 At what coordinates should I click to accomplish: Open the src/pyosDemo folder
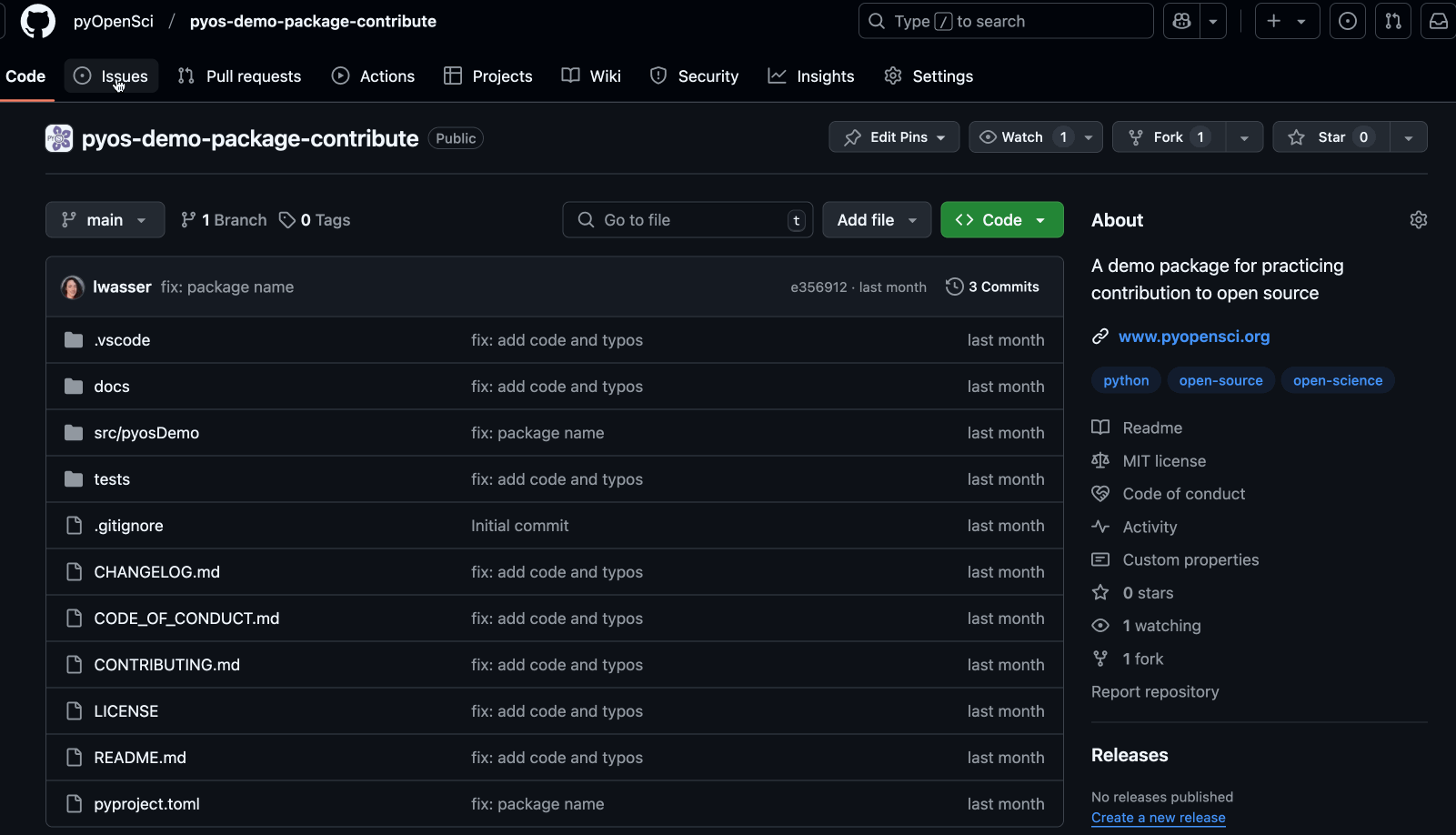coord(146,433)
